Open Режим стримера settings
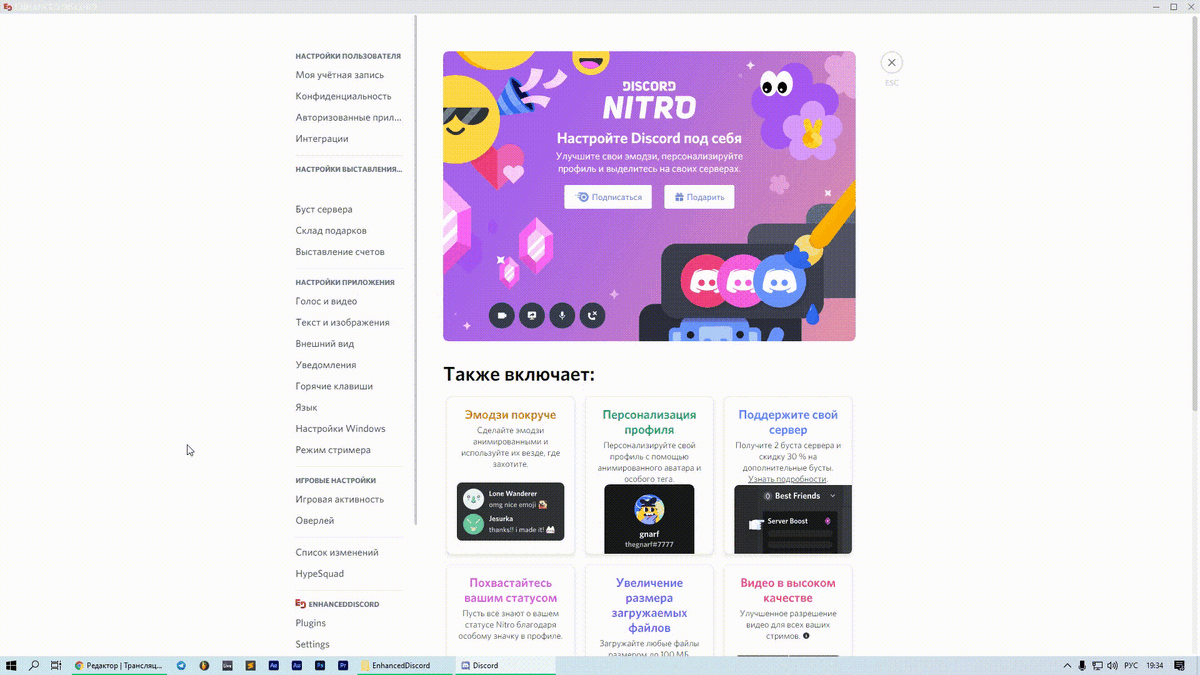Viewport: 1200px width, 675px height. pos(333,450)
